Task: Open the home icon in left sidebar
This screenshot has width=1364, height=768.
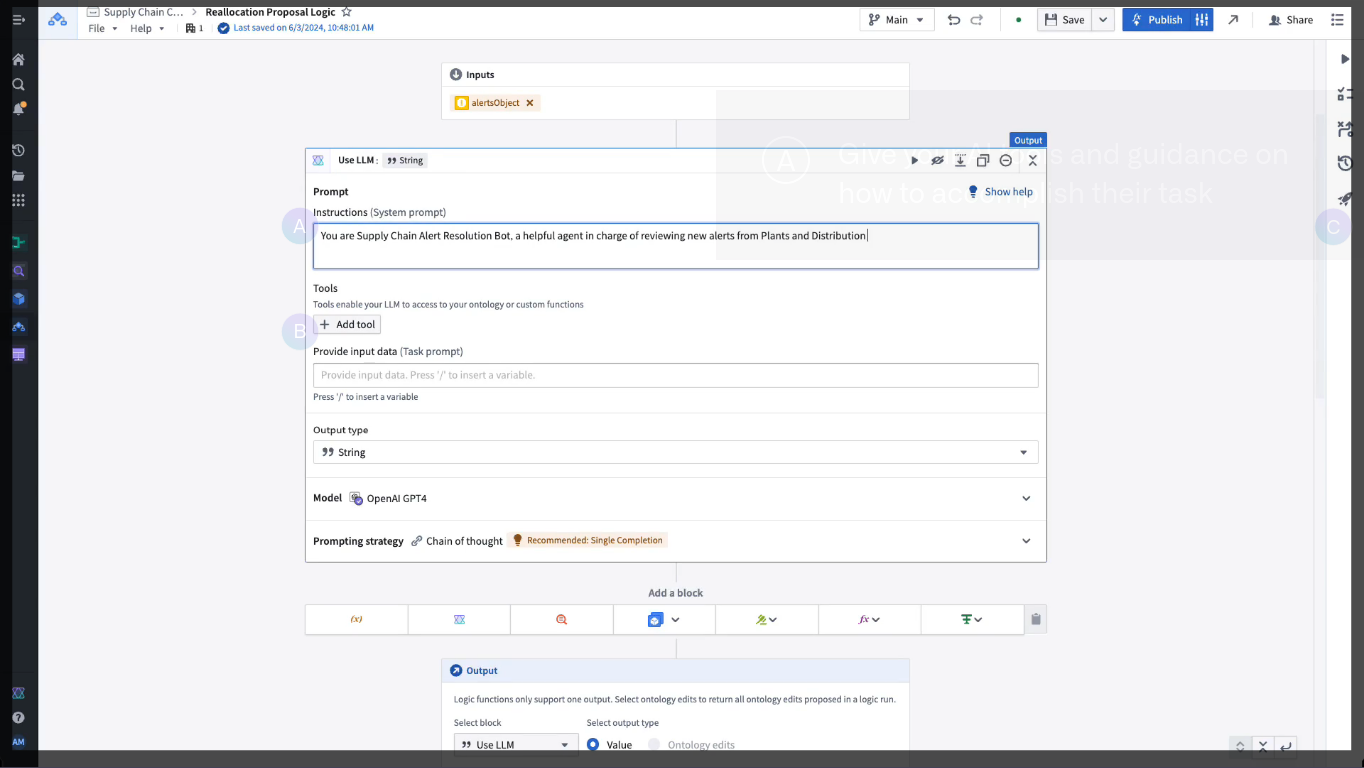Action: pos(18,59)
